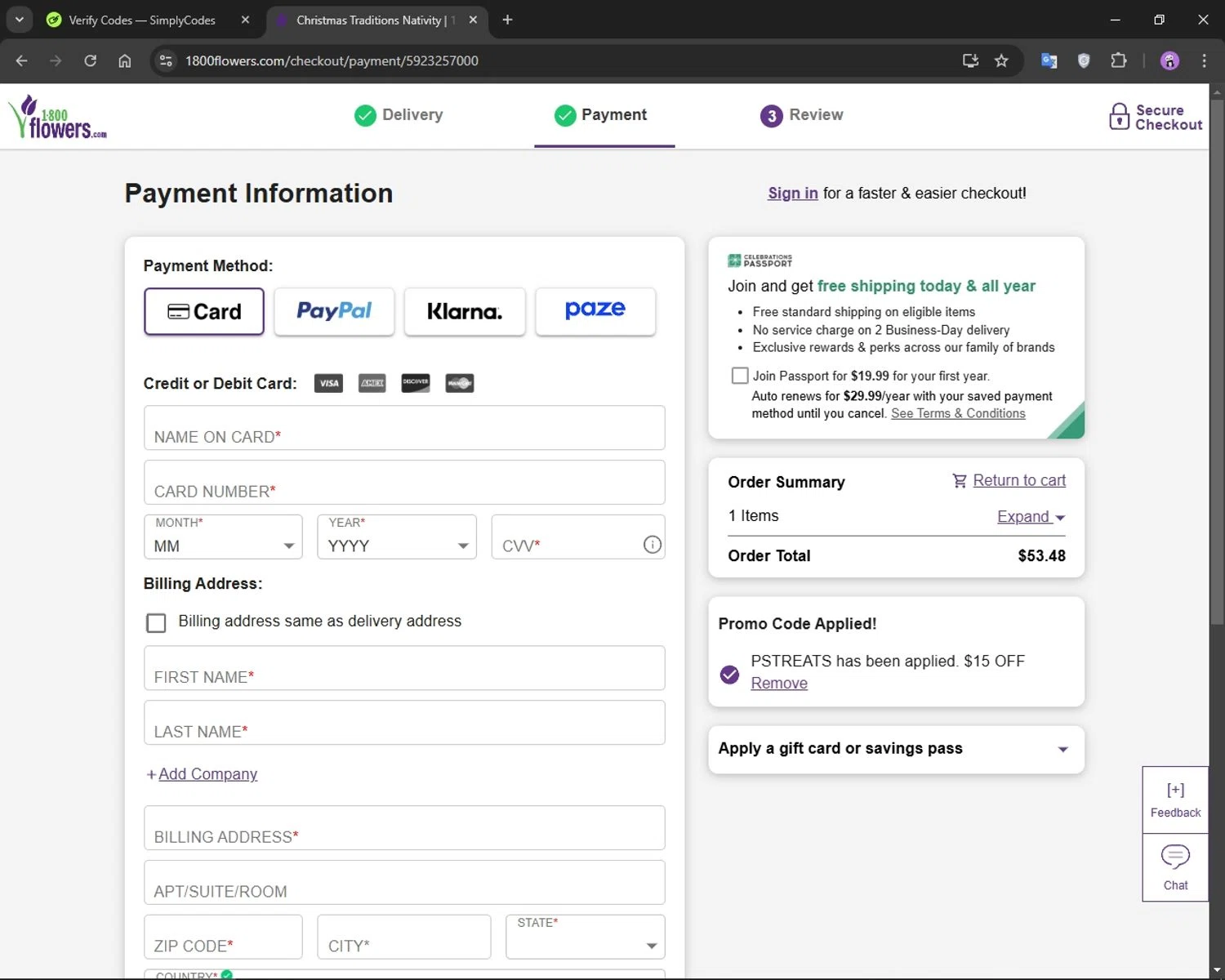Reload the page with refresh icon
Viewport: 1225px width, 980px height.
click(91, 60)
